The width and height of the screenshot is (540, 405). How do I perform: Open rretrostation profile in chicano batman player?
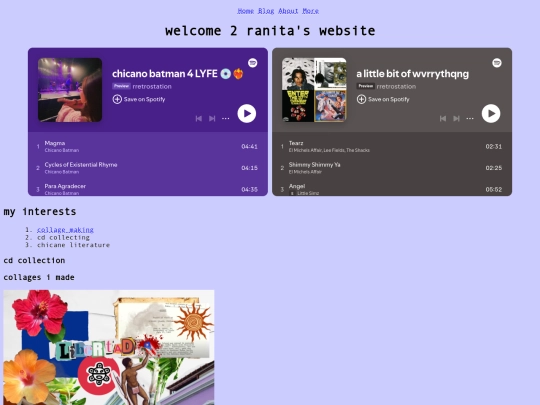152,86
